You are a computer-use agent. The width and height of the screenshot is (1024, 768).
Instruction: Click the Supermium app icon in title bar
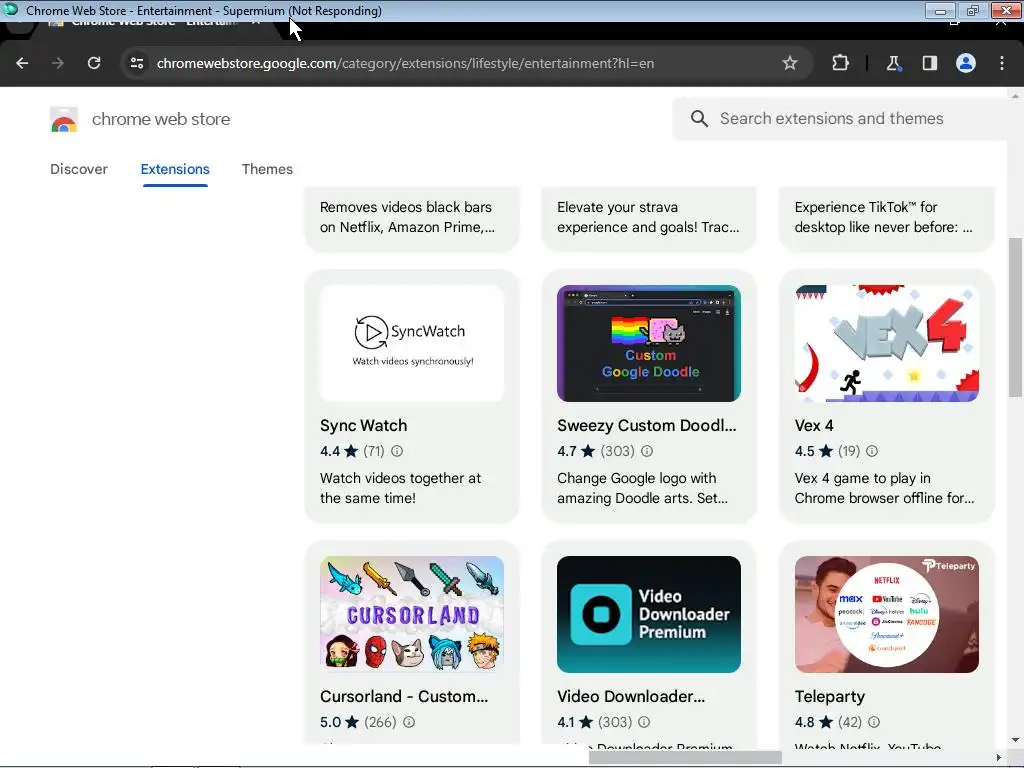10,10
